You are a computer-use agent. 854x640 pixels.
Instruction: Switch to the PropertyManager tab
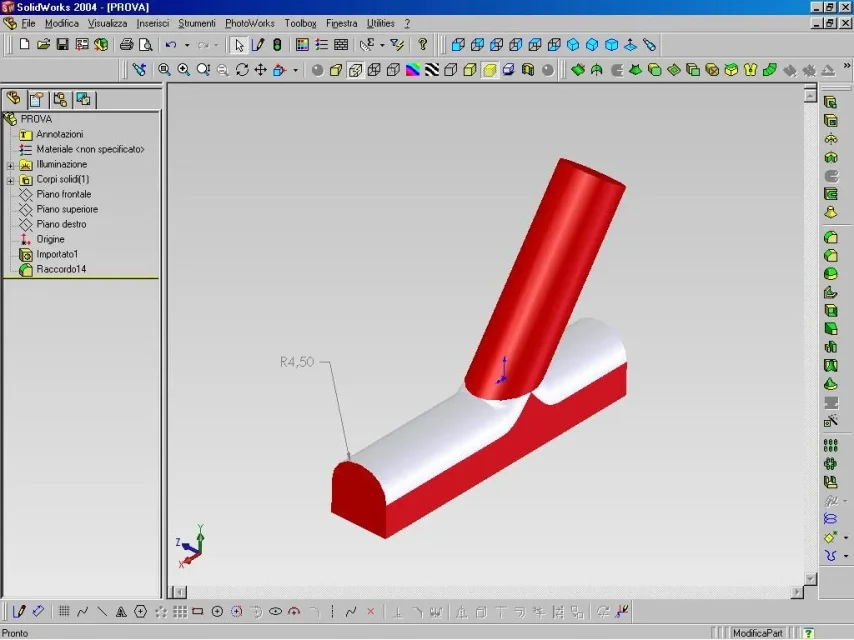[x=37, y=99]
